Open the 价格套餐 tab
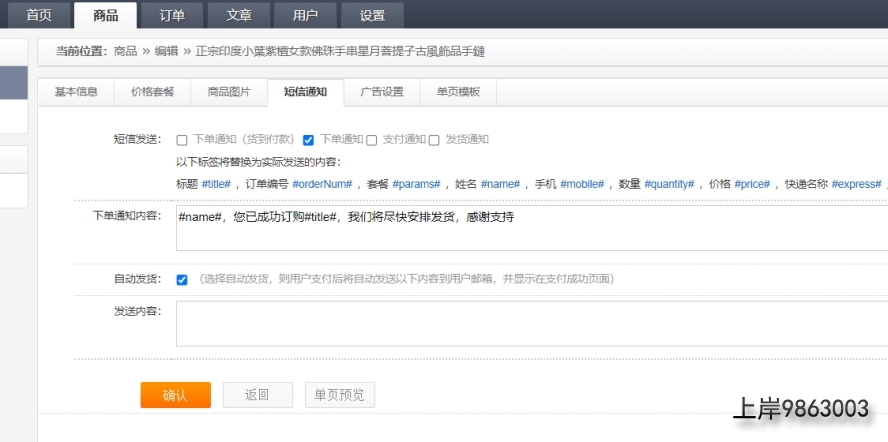This screenshot has width=888, height=442. pyautogui.click(x=152, y=92)
